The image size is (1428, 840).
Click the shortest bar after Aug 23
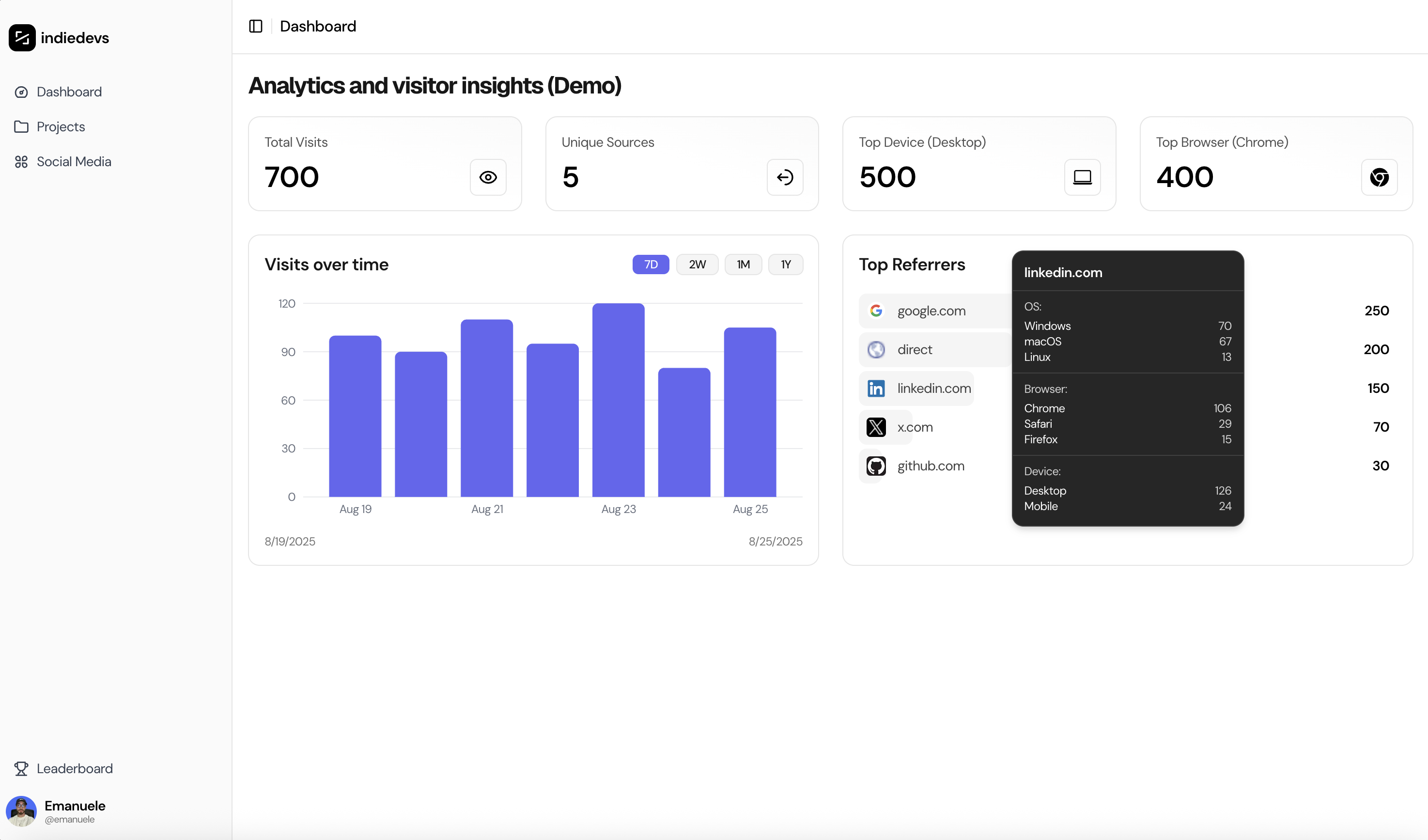click(x=684, y=433)
